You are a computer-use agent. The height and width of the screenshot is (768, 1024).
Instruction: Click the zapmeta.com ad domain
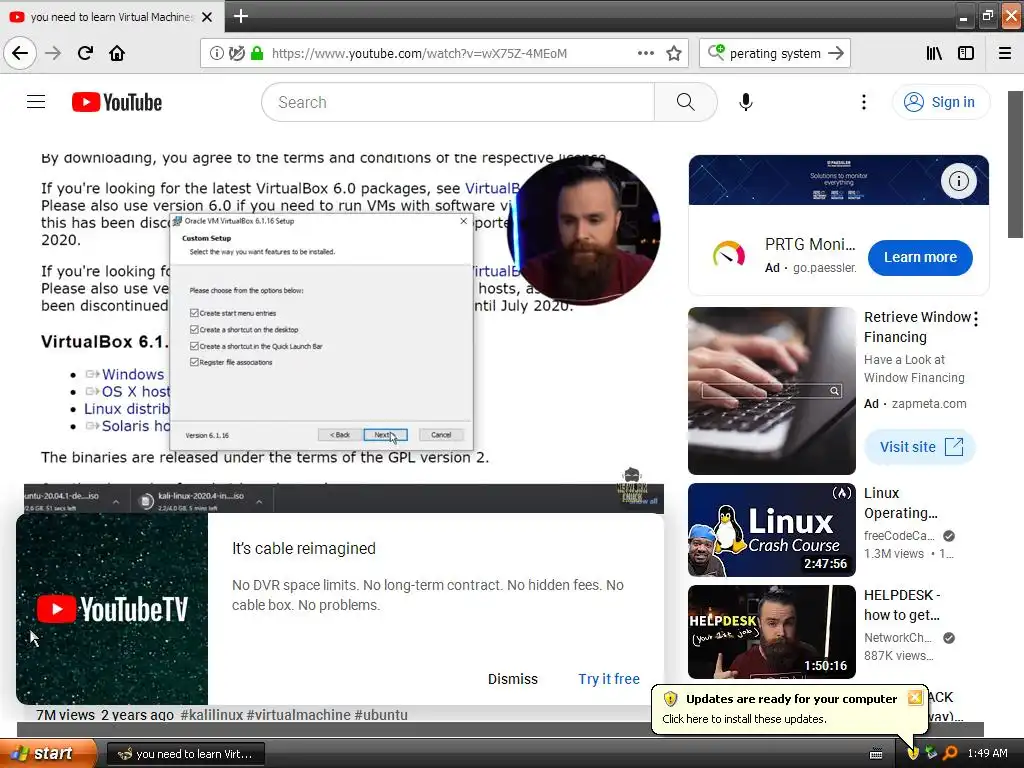929,404
